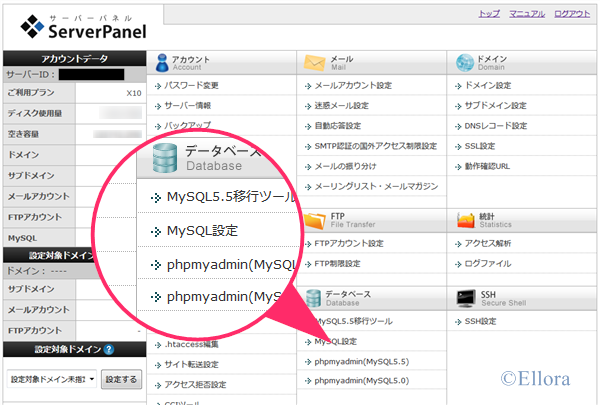
Task: Click the Mail section envelope icon
Action: pyautogui.click(x=314, y=63)
